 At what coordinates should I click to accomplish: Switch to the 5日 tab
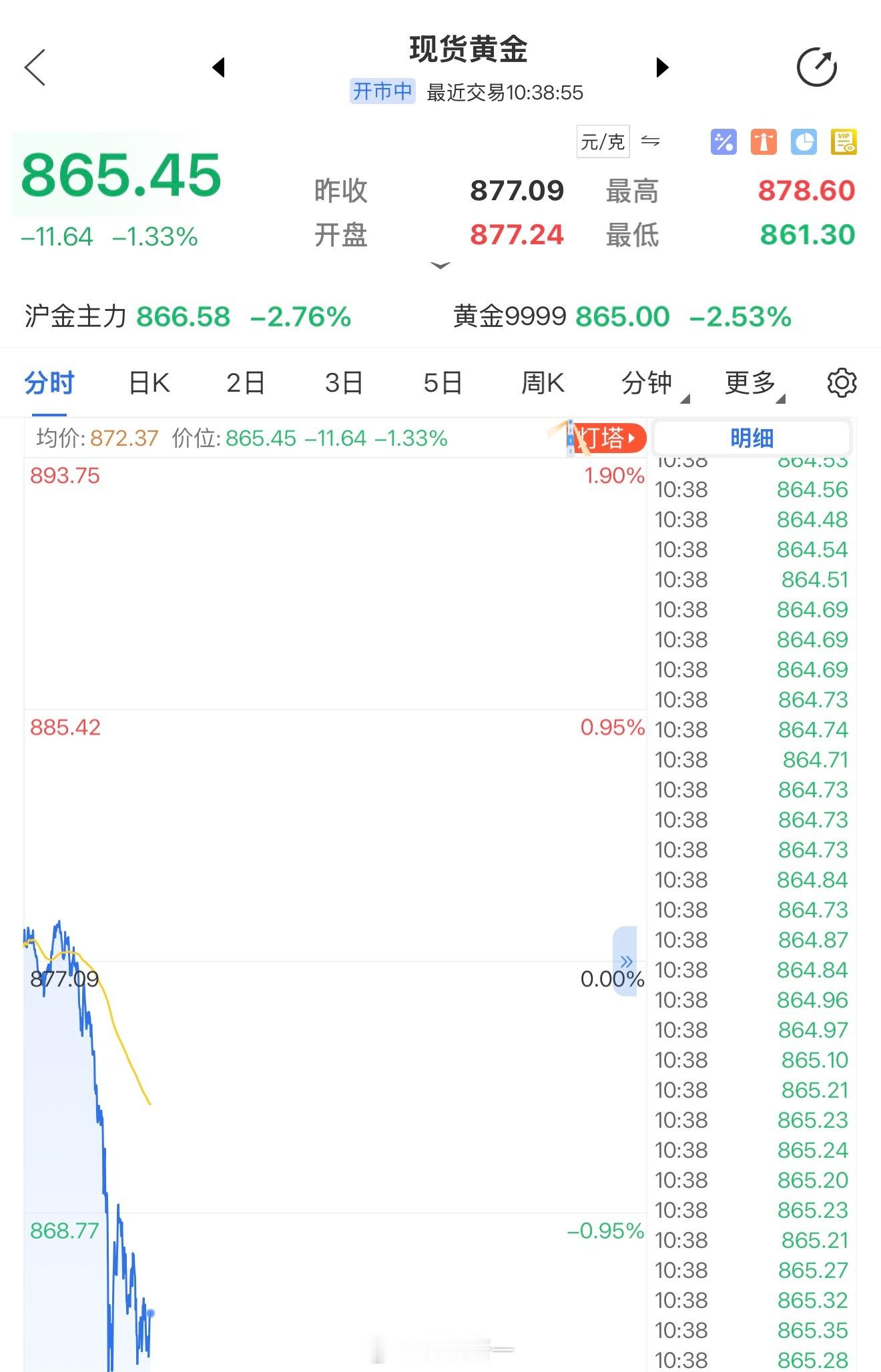click(x=443, y=384)
